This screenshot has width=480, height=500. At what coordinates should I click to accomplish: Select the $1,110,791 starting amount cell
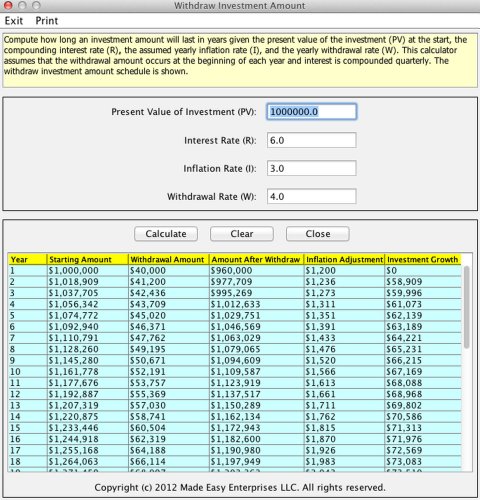pos(88,338)
